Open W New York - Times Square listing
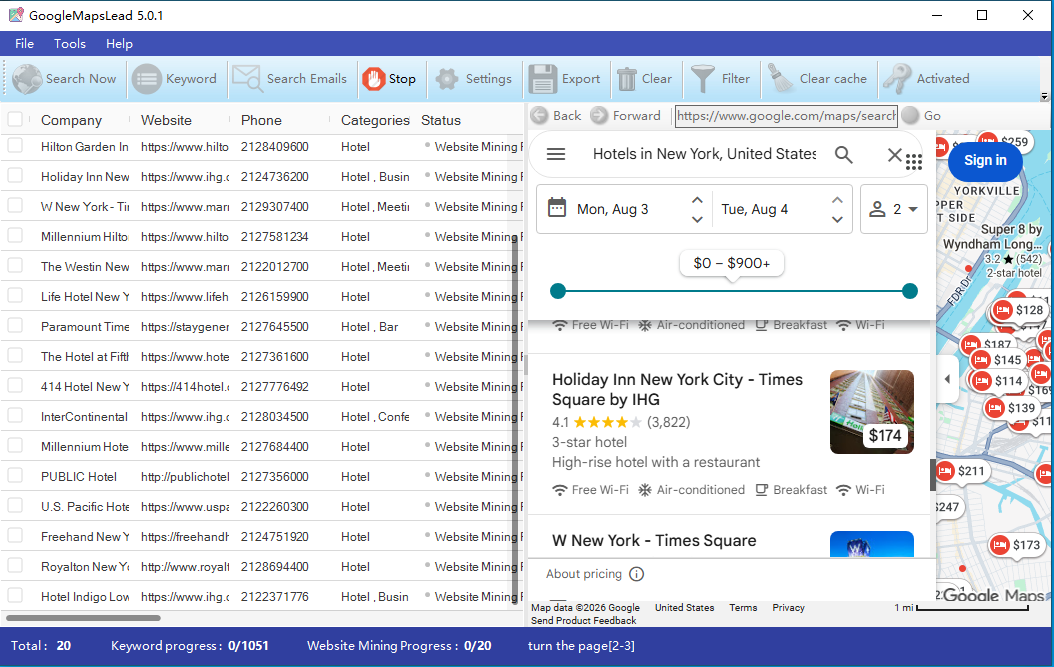Viewport: 1054px width, 667px height. click(653, 541)
